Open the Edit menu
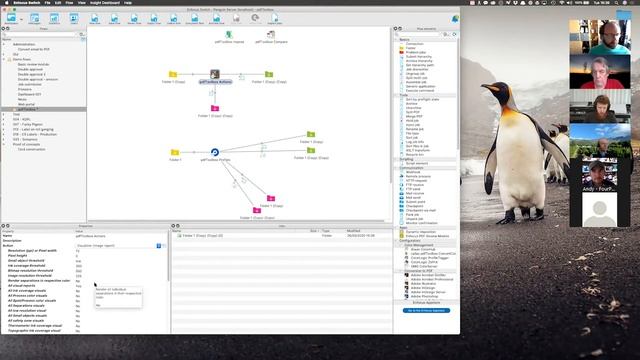This screenshot has height=360, width=640. 58,2
